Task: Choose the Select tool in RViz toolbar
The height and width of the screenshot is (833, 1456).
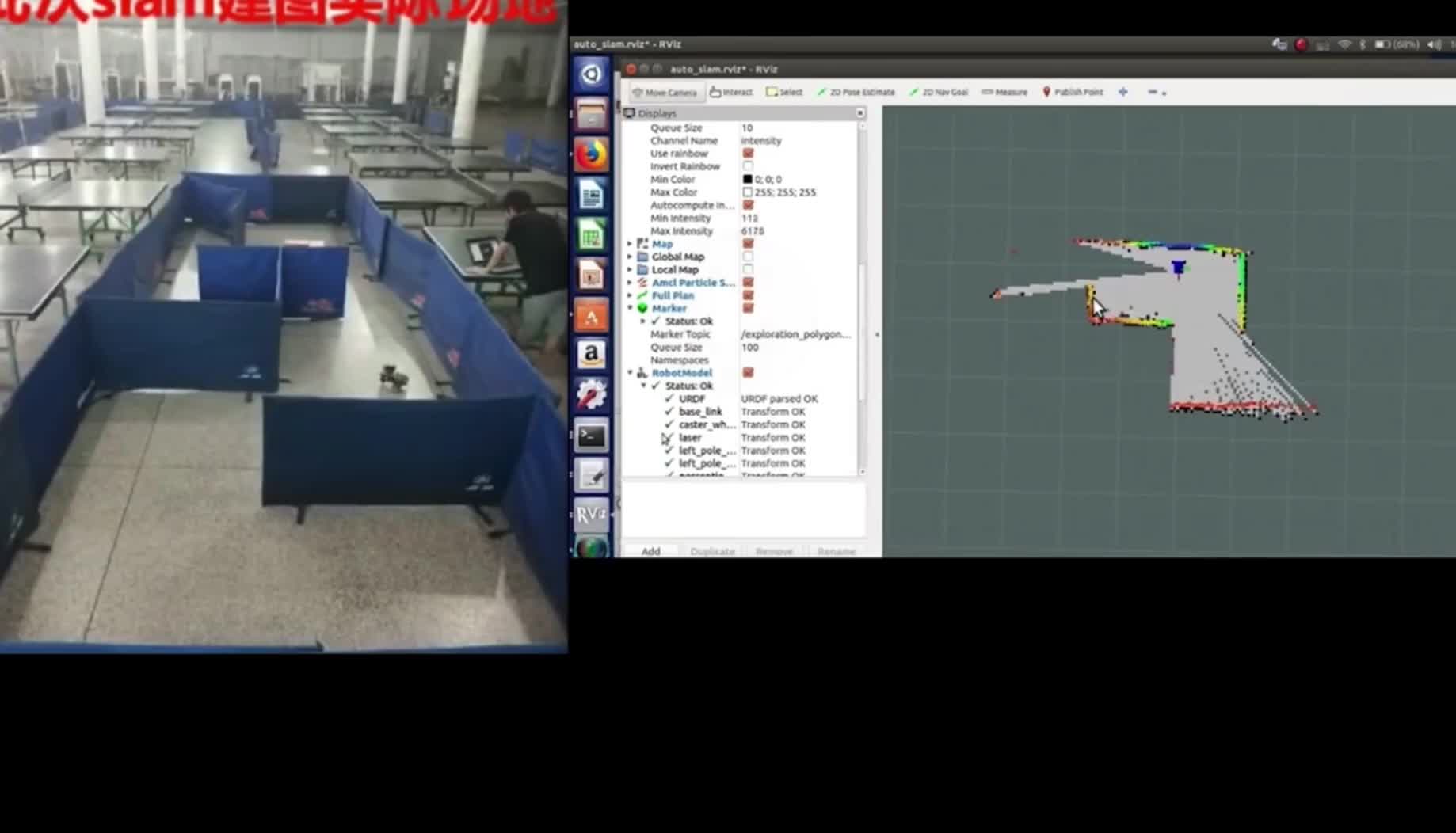Action: tap(784, 93)
